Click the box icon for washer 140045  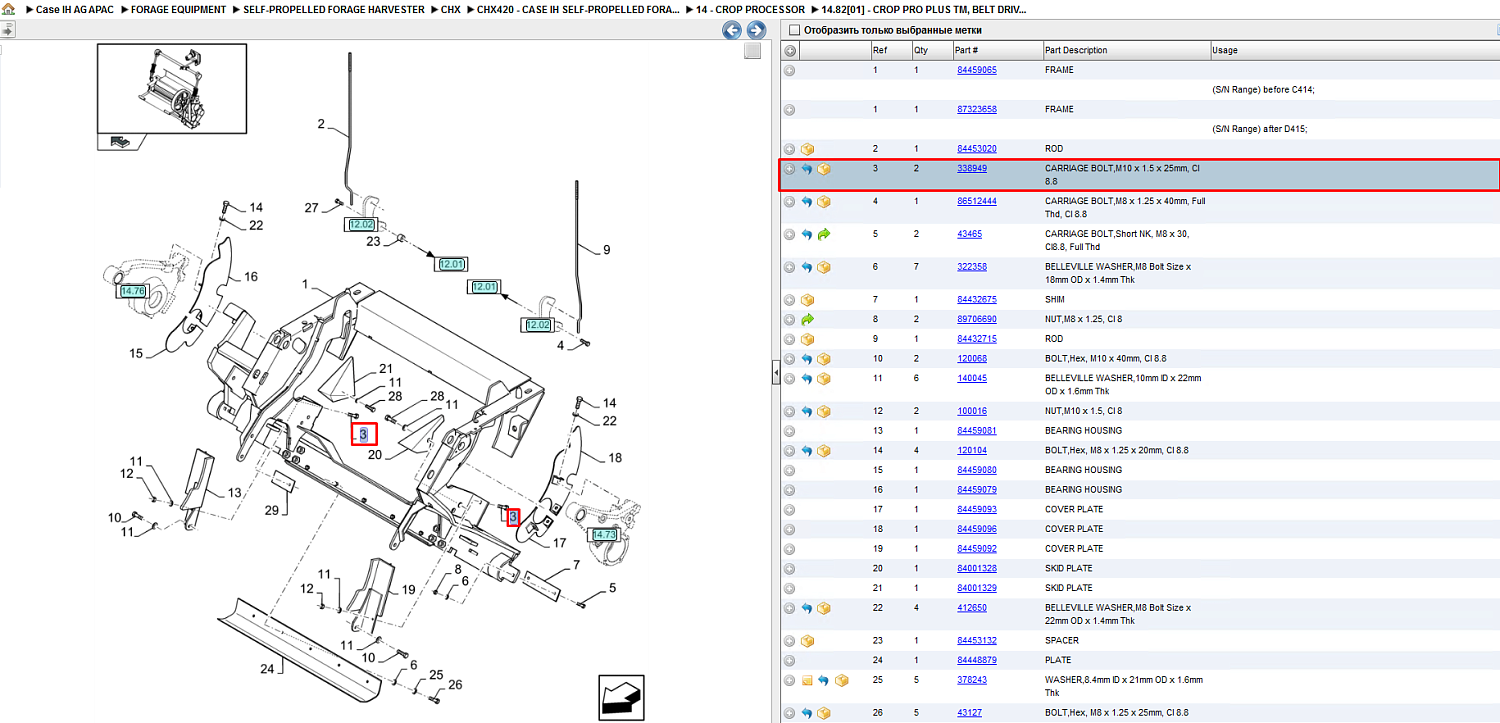tap(824, 378)
